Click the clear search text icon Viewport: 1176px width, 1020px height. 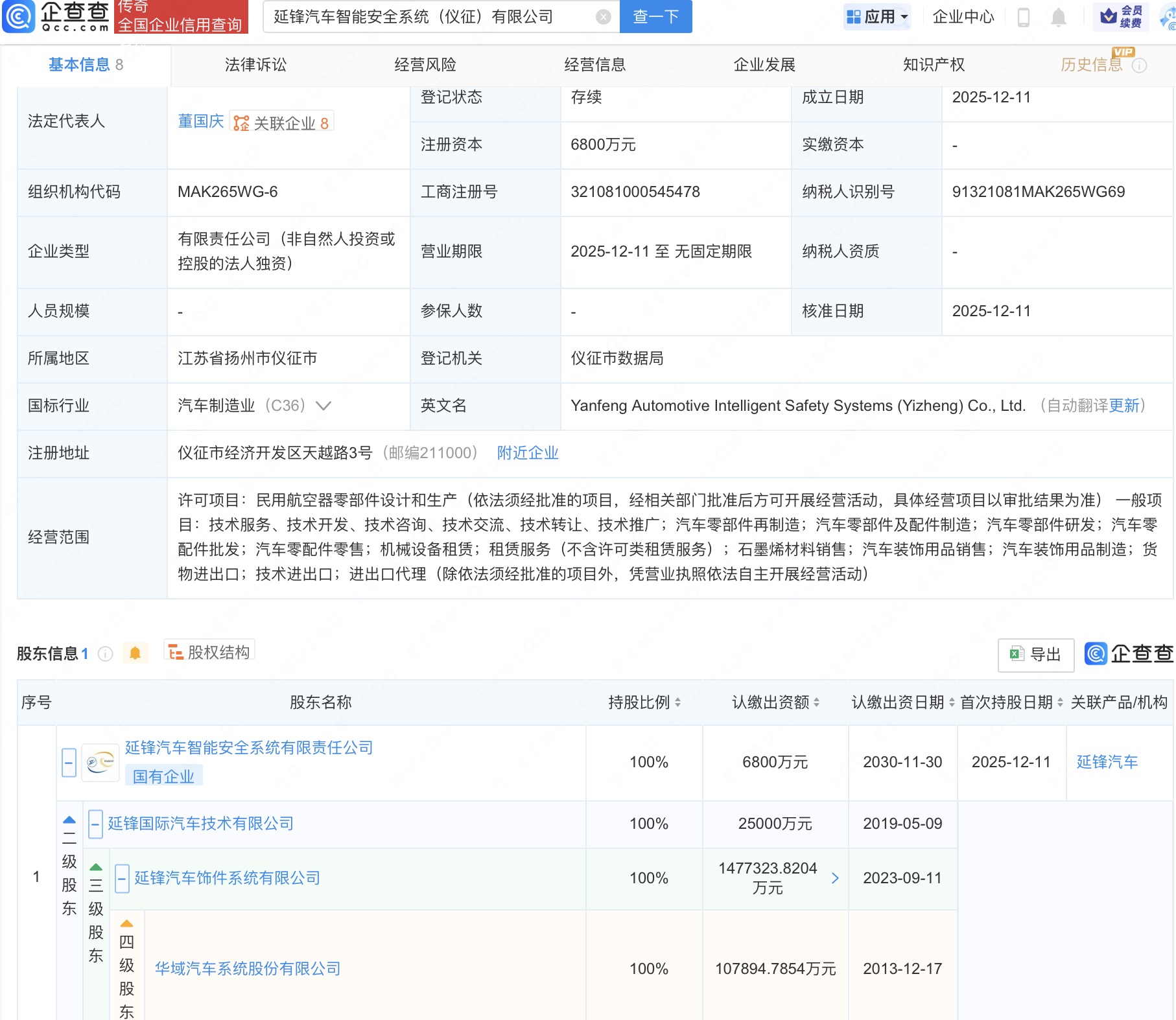603,17
